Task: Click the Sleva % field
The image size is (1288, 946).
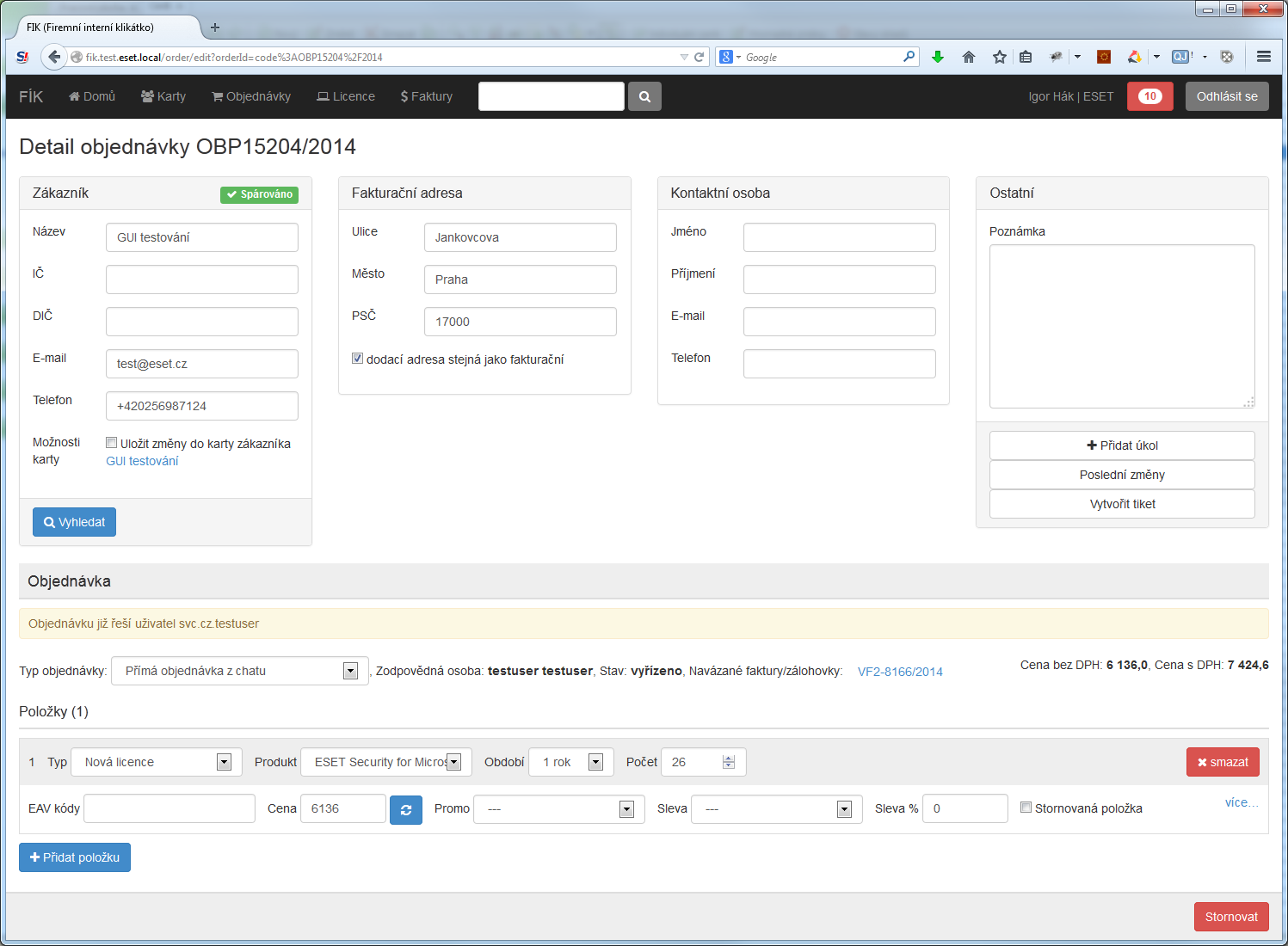Action: (965, 808)
